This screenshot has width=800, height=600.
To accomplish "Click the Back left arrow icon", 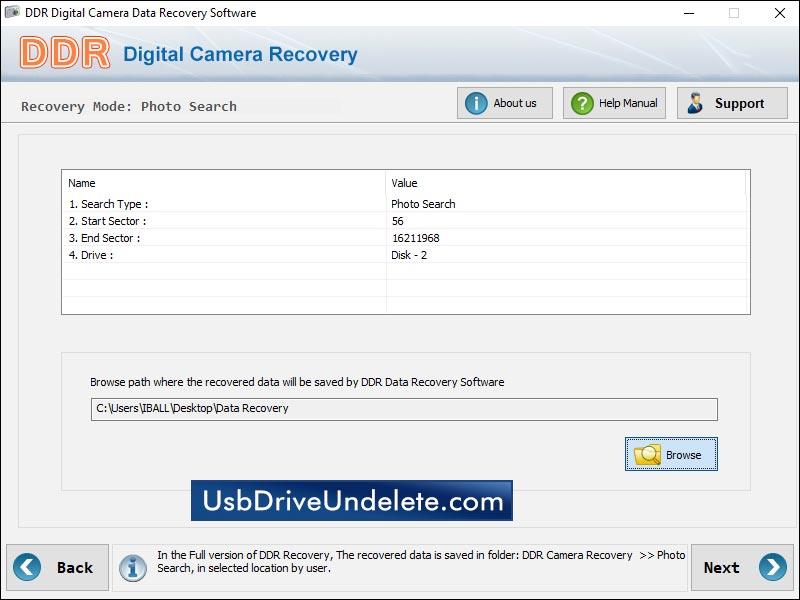I will [27, 567].
